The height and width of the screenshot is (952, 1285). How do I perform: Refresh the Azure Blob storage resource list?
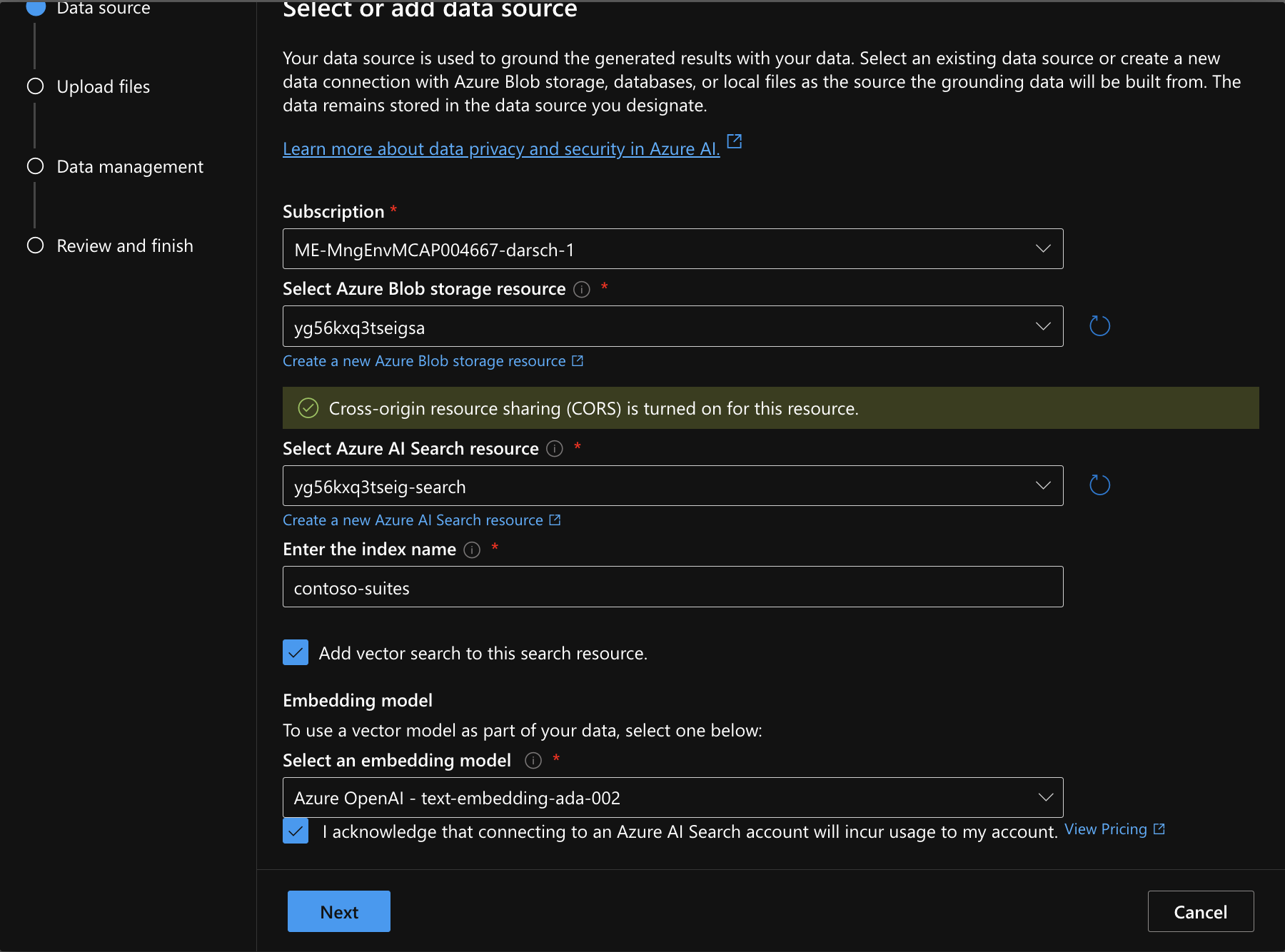click(1099, 326)
